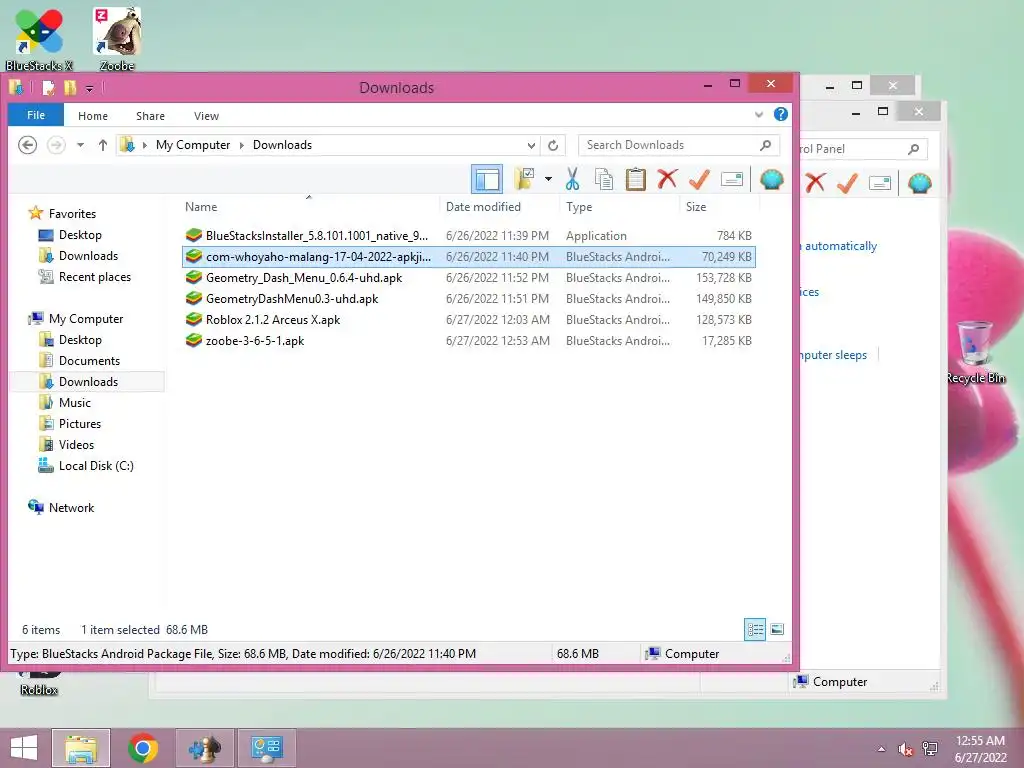Open the Share ribbon tab
Screen dimensions: 1024x768
pyautogui.click(x=150, y=116)
